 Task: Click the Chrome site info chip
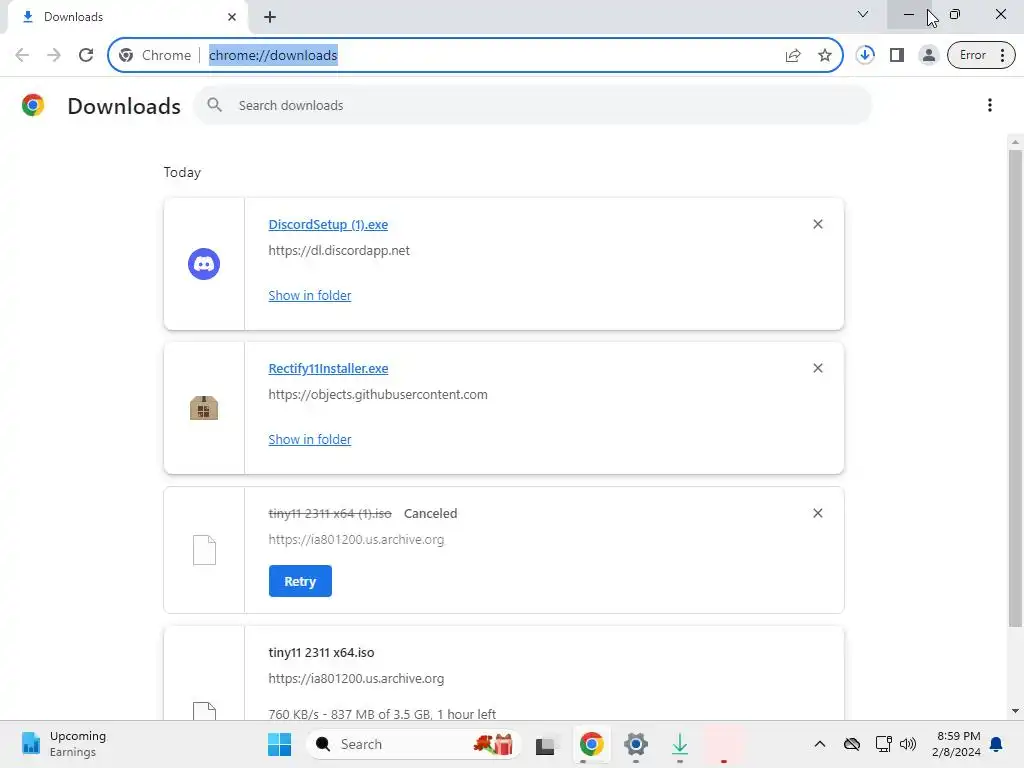tap(155, 55)
